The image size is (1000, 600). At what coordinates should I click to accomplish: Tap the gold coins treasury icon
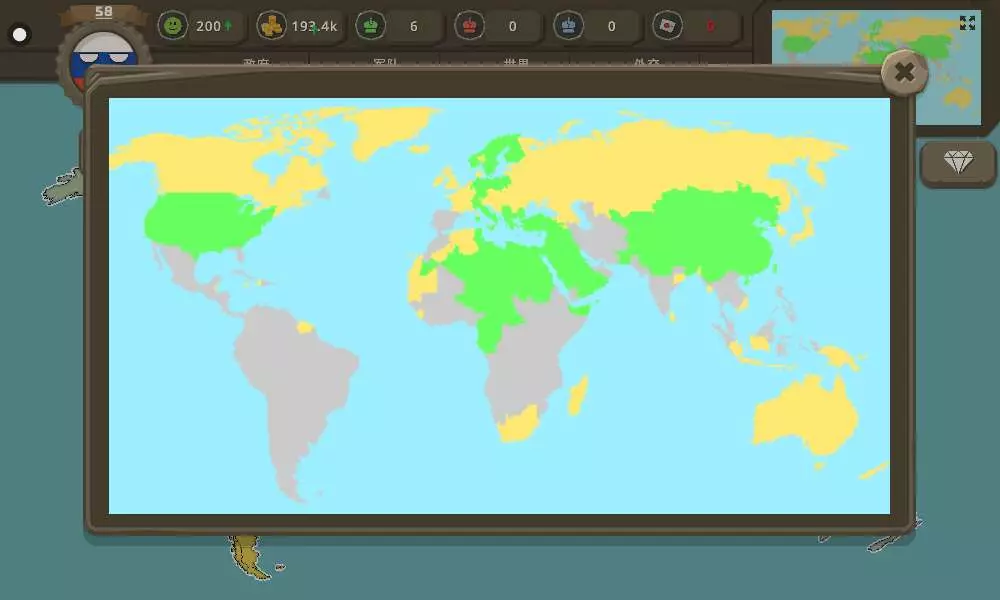pyautogui.click(x=271, y=26)
